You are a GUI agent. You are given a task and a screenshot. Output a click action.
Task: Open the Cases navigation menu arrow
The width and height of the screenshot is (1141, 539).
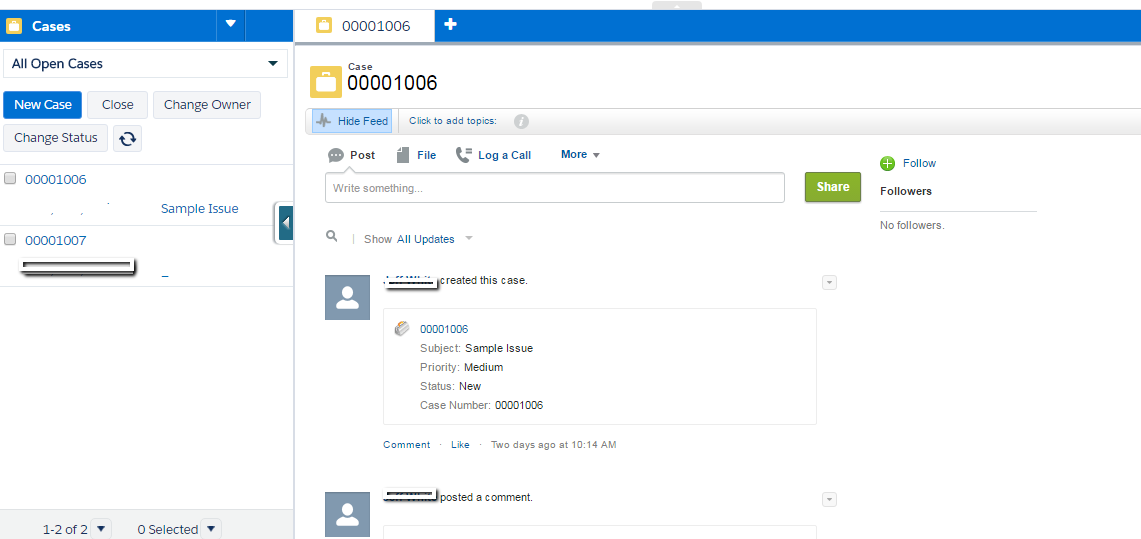[231, 24]
